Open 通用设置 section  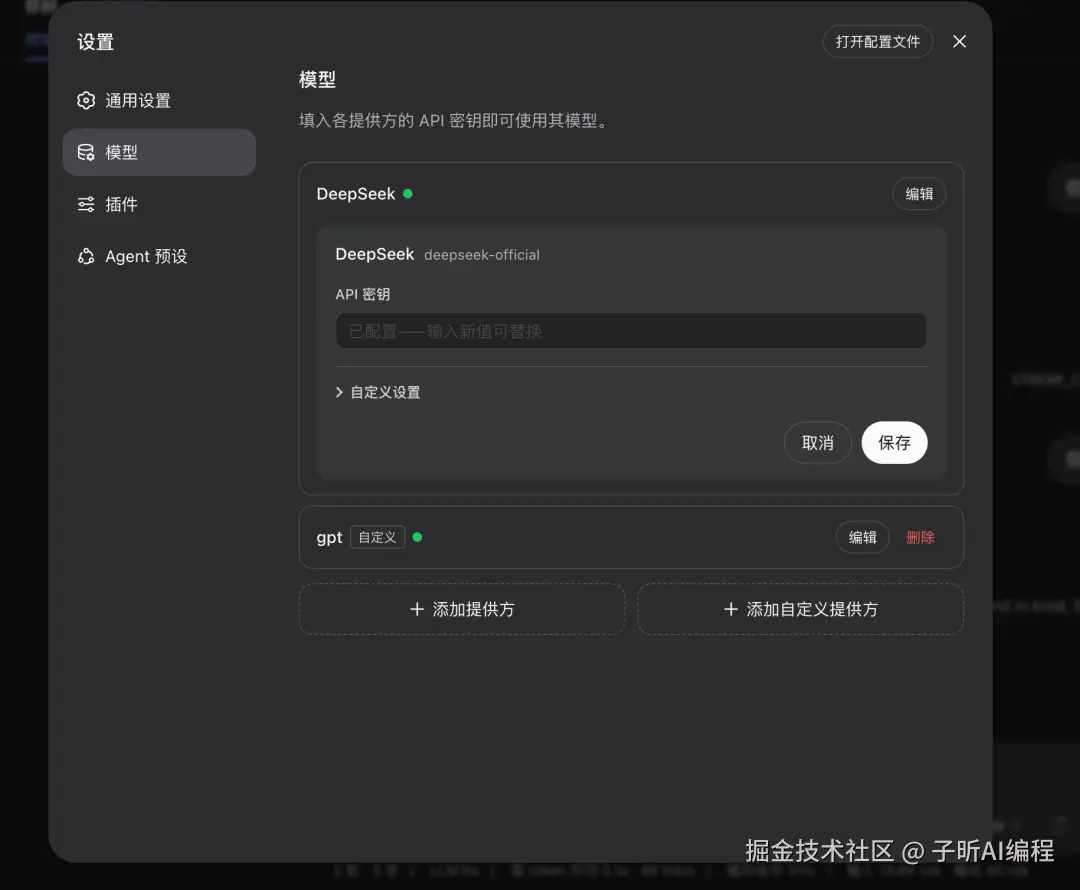point(159,101)
